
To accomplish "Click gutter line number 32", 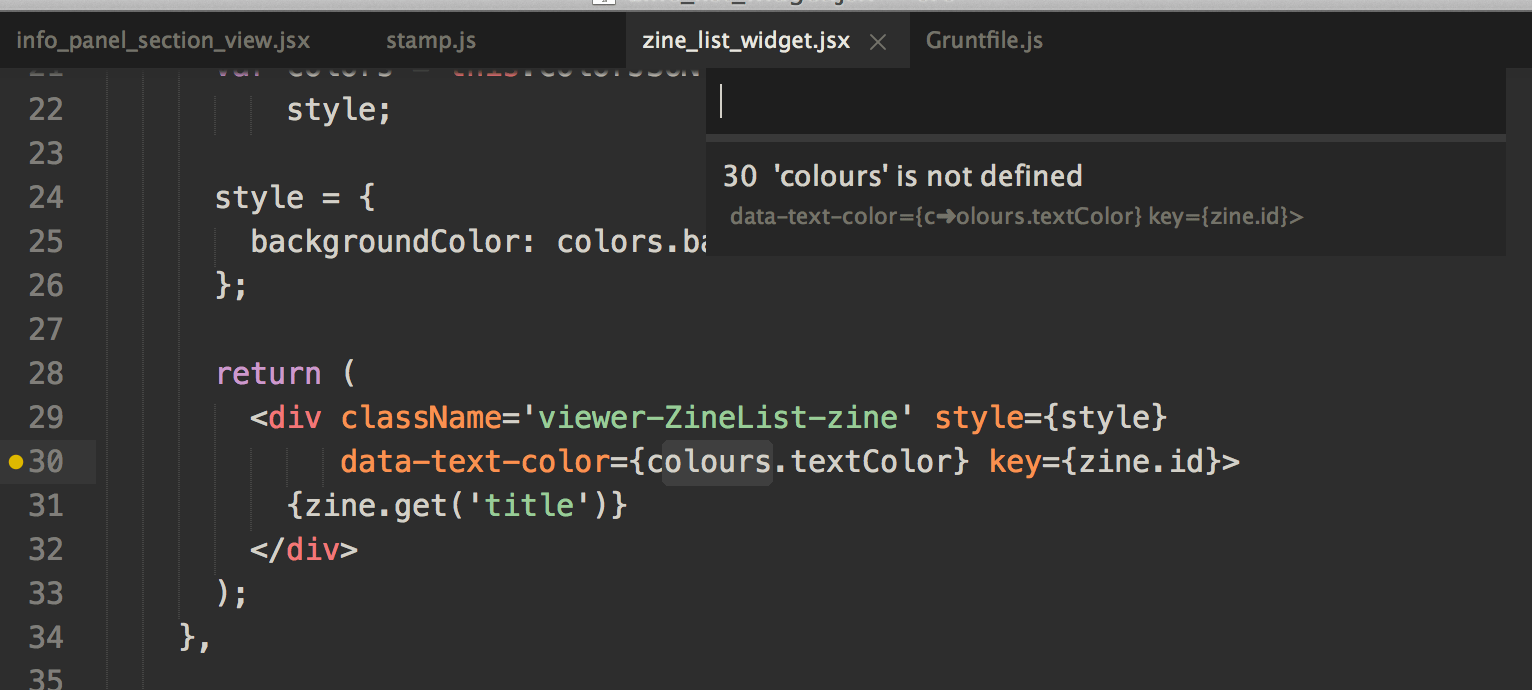I will [46, 549].
